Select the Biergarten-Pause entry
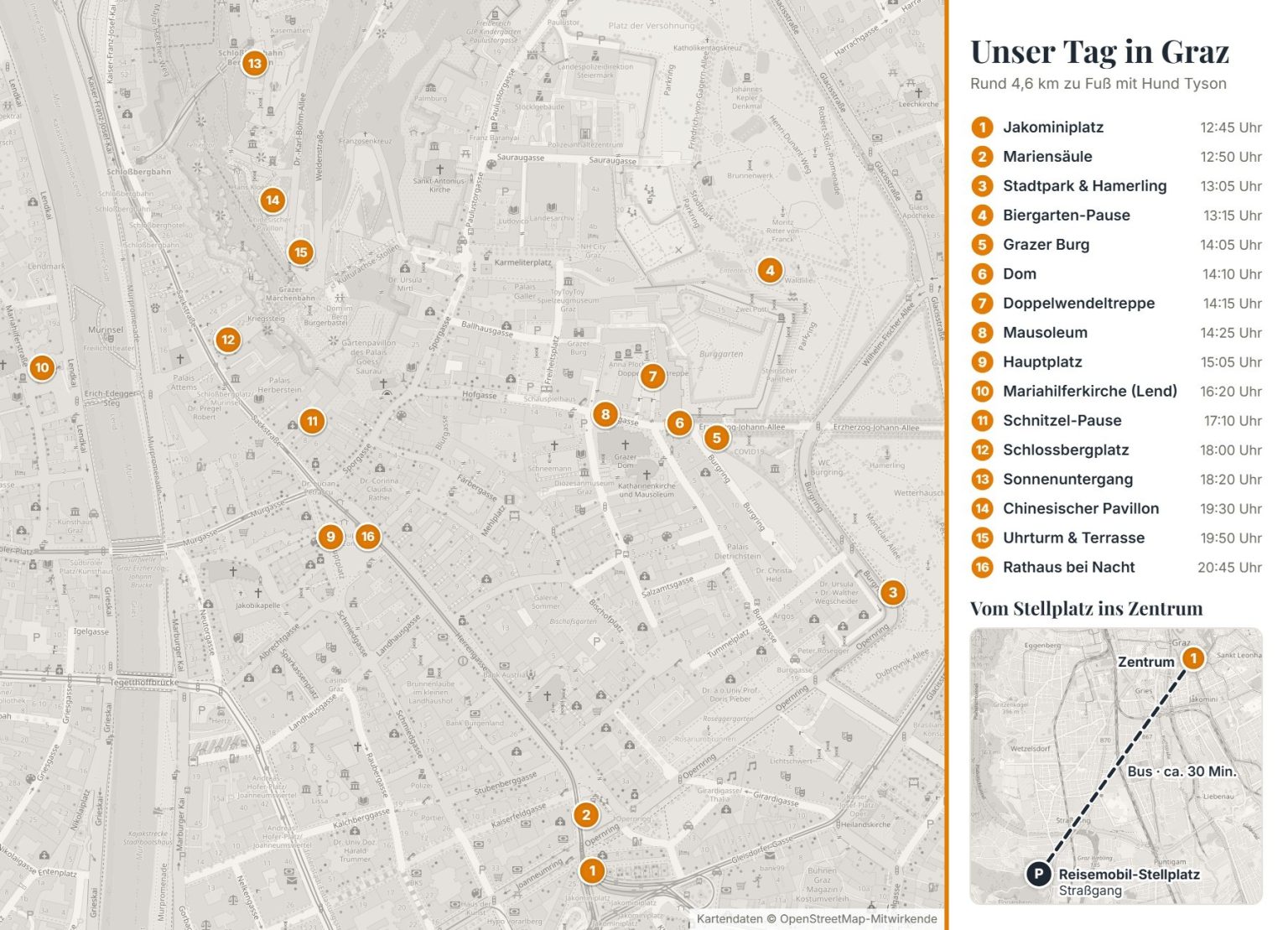Screen dimensions: 1288x930 point(1116,216)
